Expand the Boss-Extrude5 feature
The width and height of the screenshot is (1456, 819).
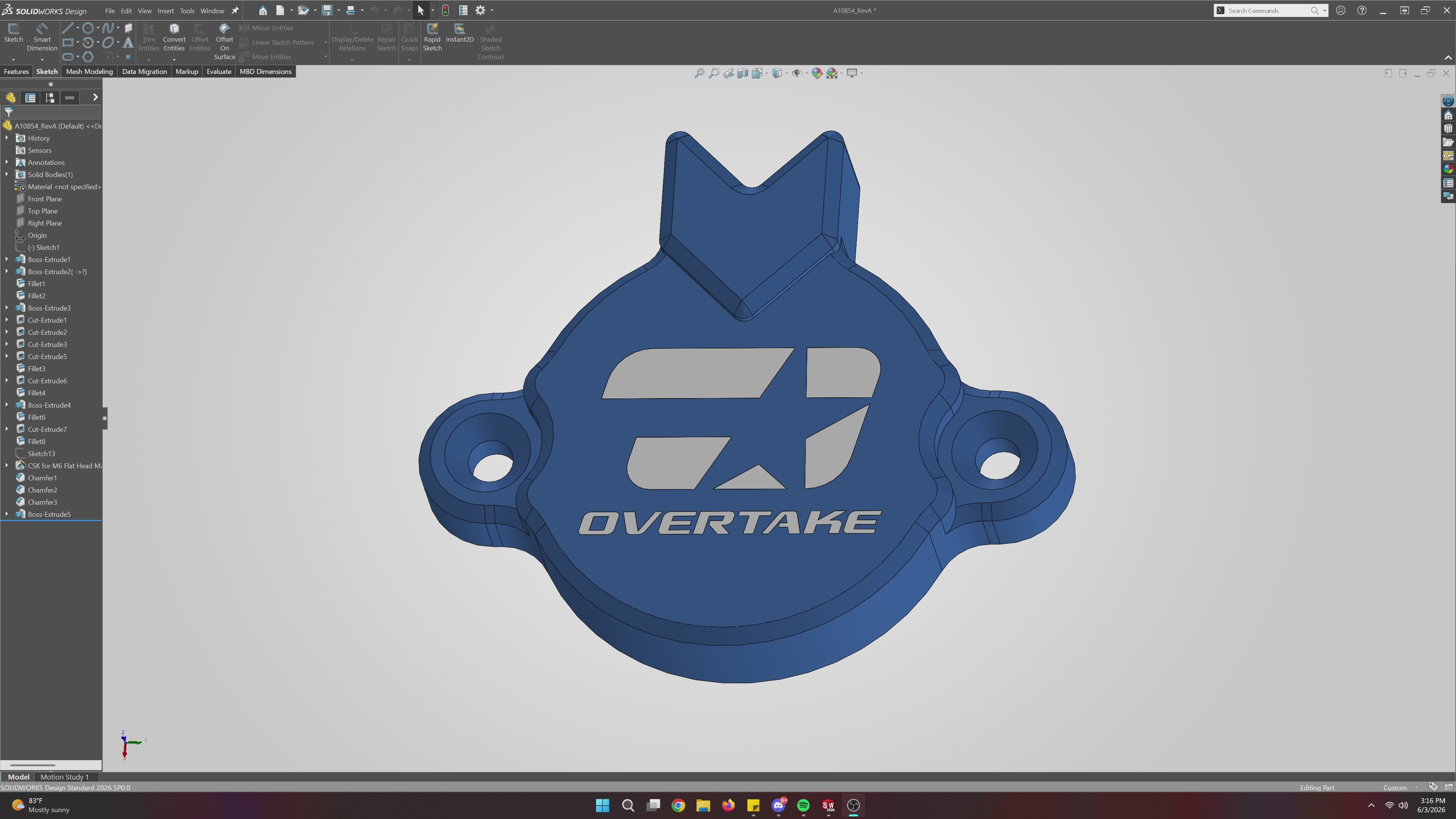(7, 515)
